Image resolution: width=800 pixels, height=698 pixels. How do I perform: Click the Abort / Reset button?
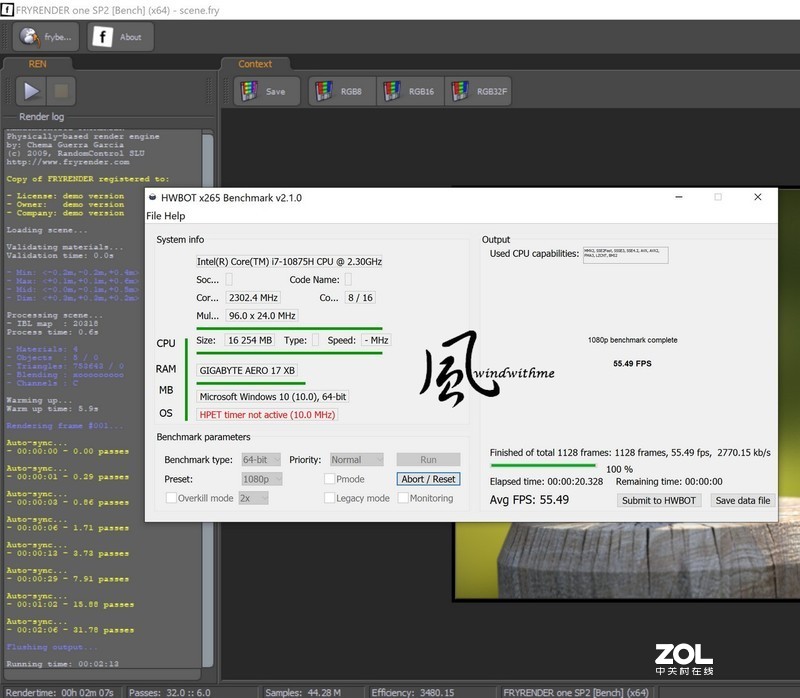[429, 479]
